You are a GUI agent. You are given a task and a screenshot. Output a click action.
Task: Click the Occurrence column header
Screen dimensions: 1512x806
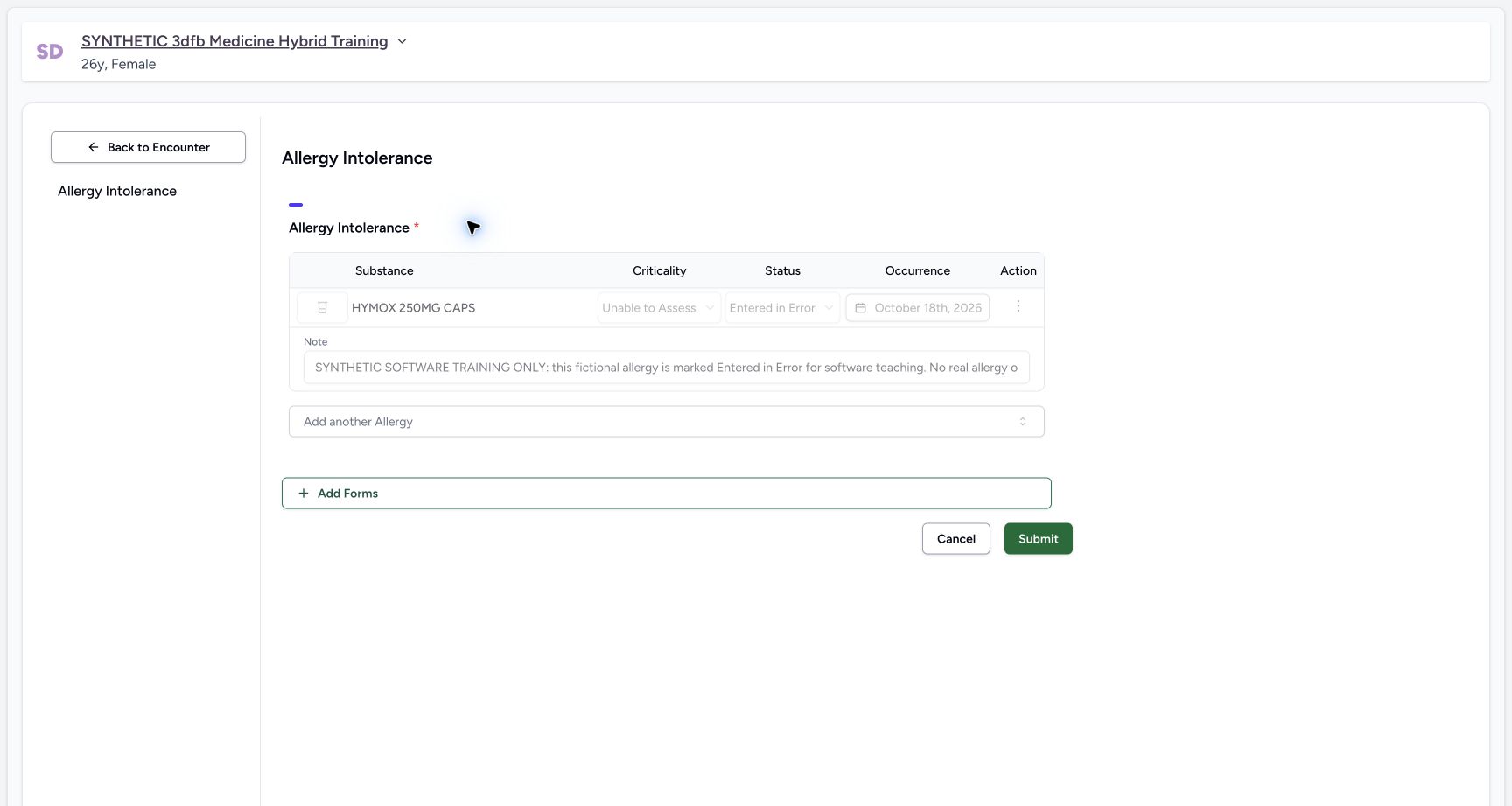pos(918,270)
